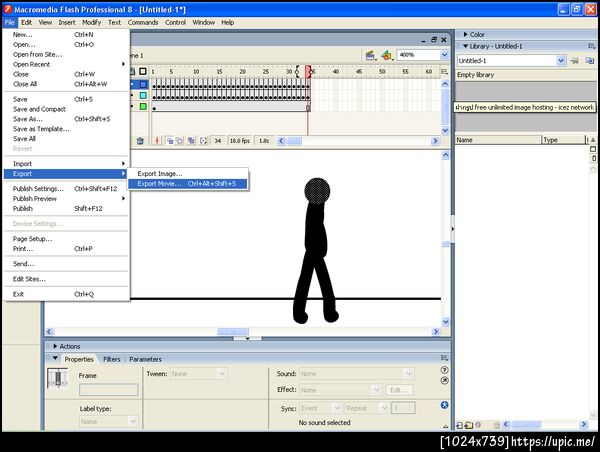Select Publish Settings... menu item
This screenshot has height=452, width=600.
pyautogui.click(x=66, y=189)
